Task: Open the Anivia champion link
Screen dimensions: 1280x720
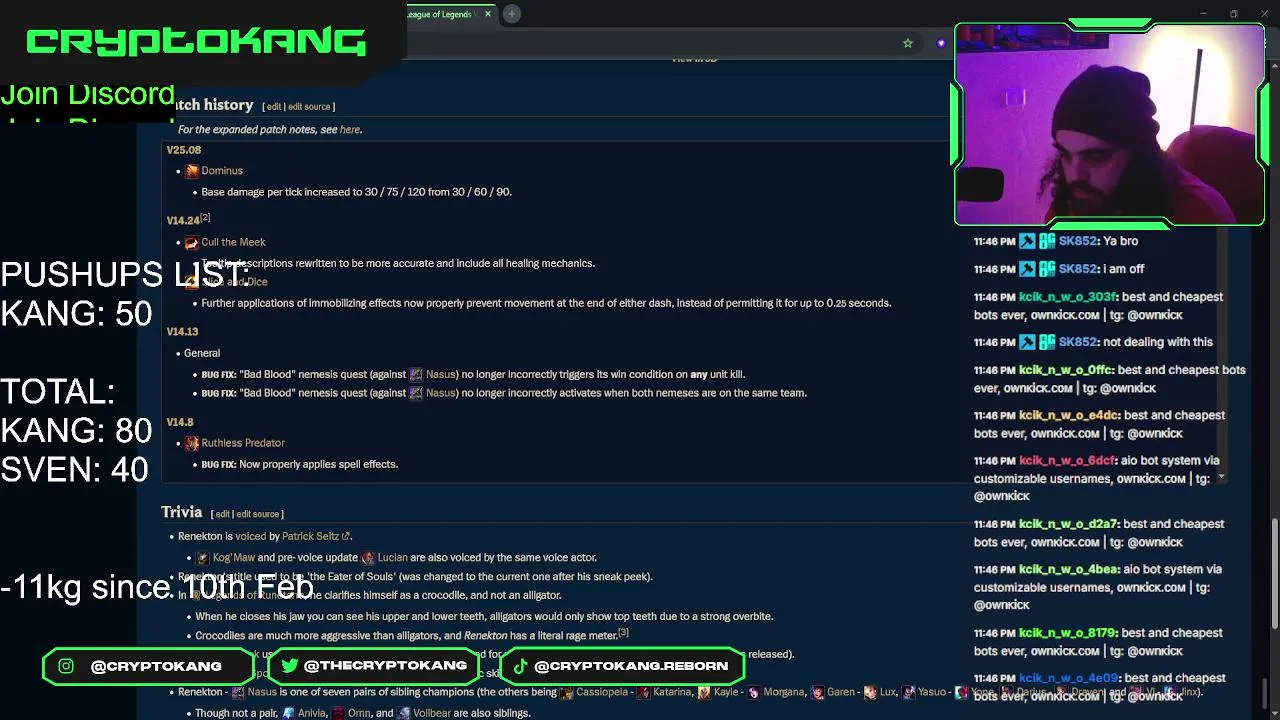Action: click(312, 713)
